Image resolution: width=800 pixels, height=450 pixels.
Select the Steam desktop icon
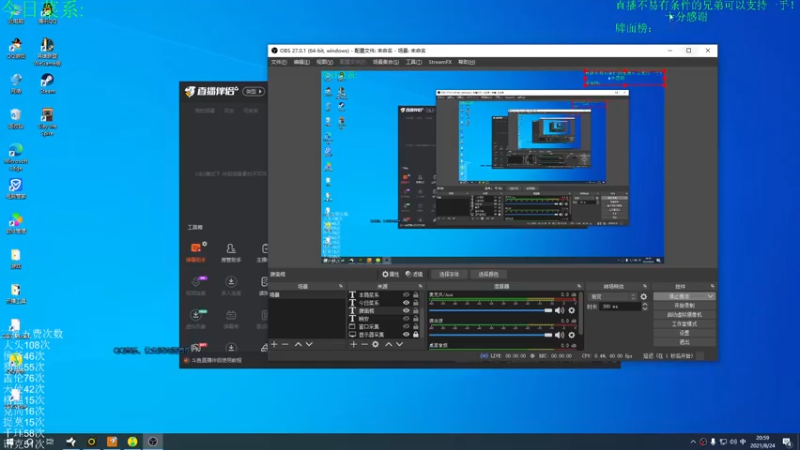click(47, 84)
